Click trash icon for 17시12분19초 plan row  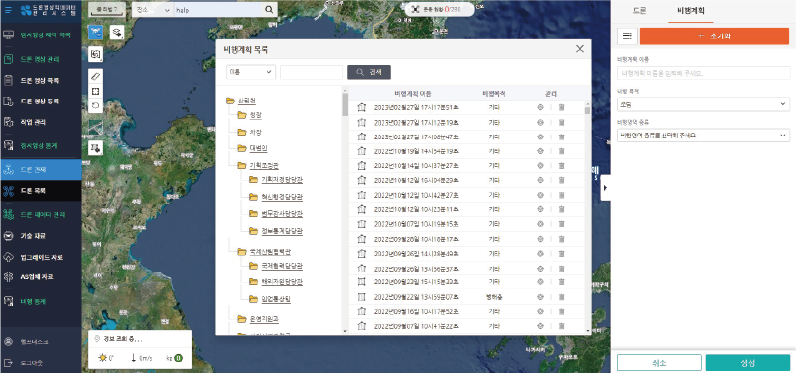pos(561,122)
